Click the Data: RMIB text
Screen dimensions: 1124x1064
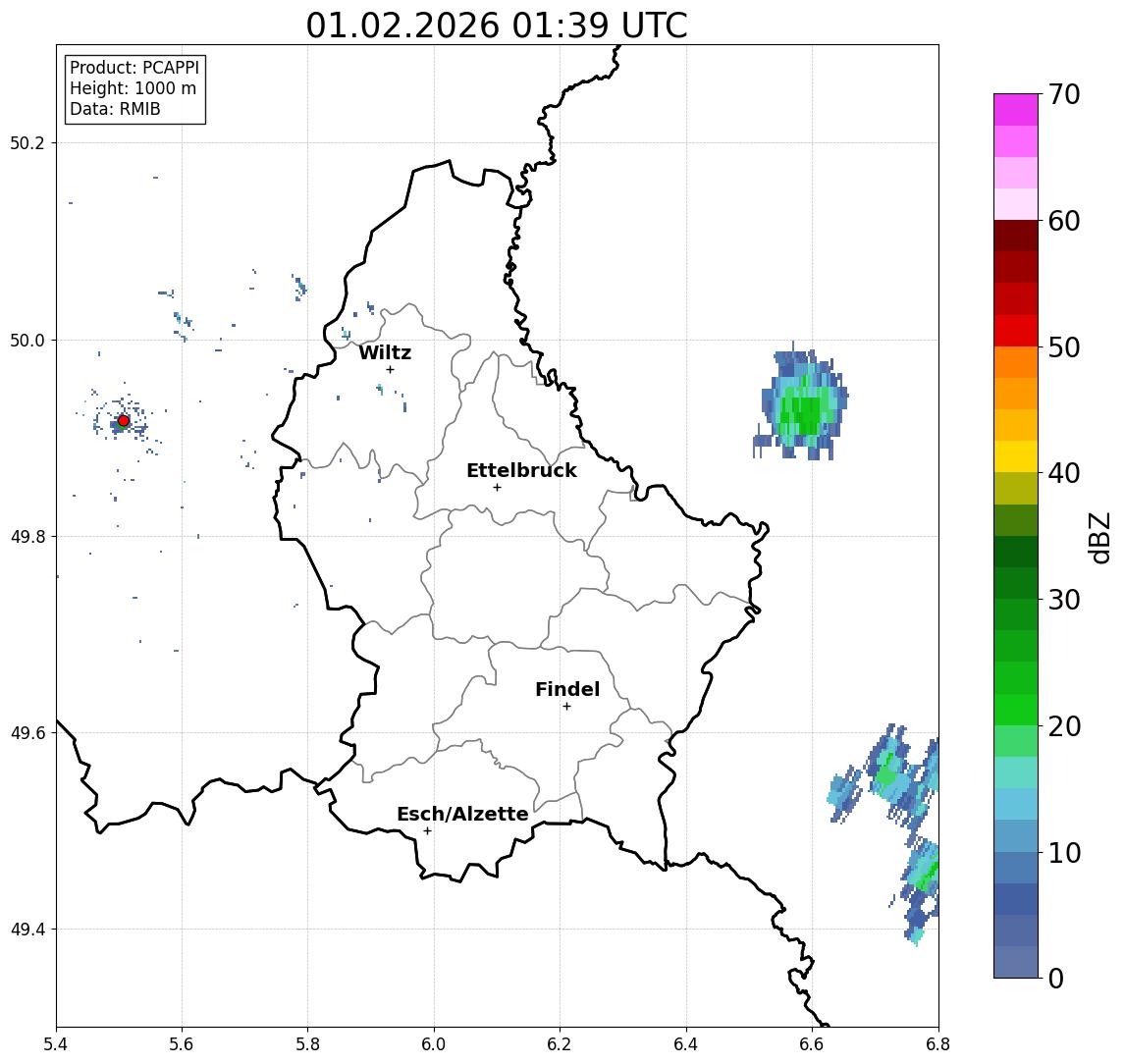point(115,109)
